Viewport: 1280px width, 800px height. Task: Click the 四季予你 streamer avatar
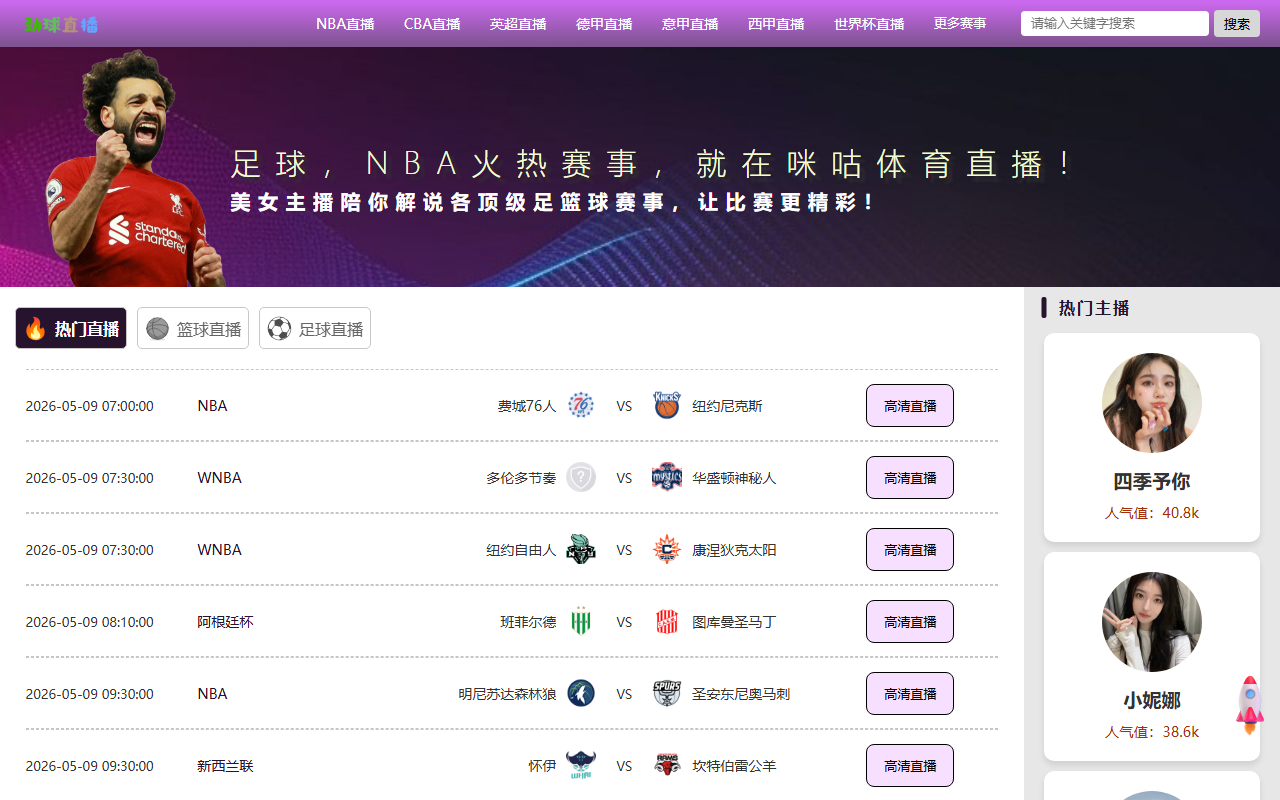(1152, 403)
